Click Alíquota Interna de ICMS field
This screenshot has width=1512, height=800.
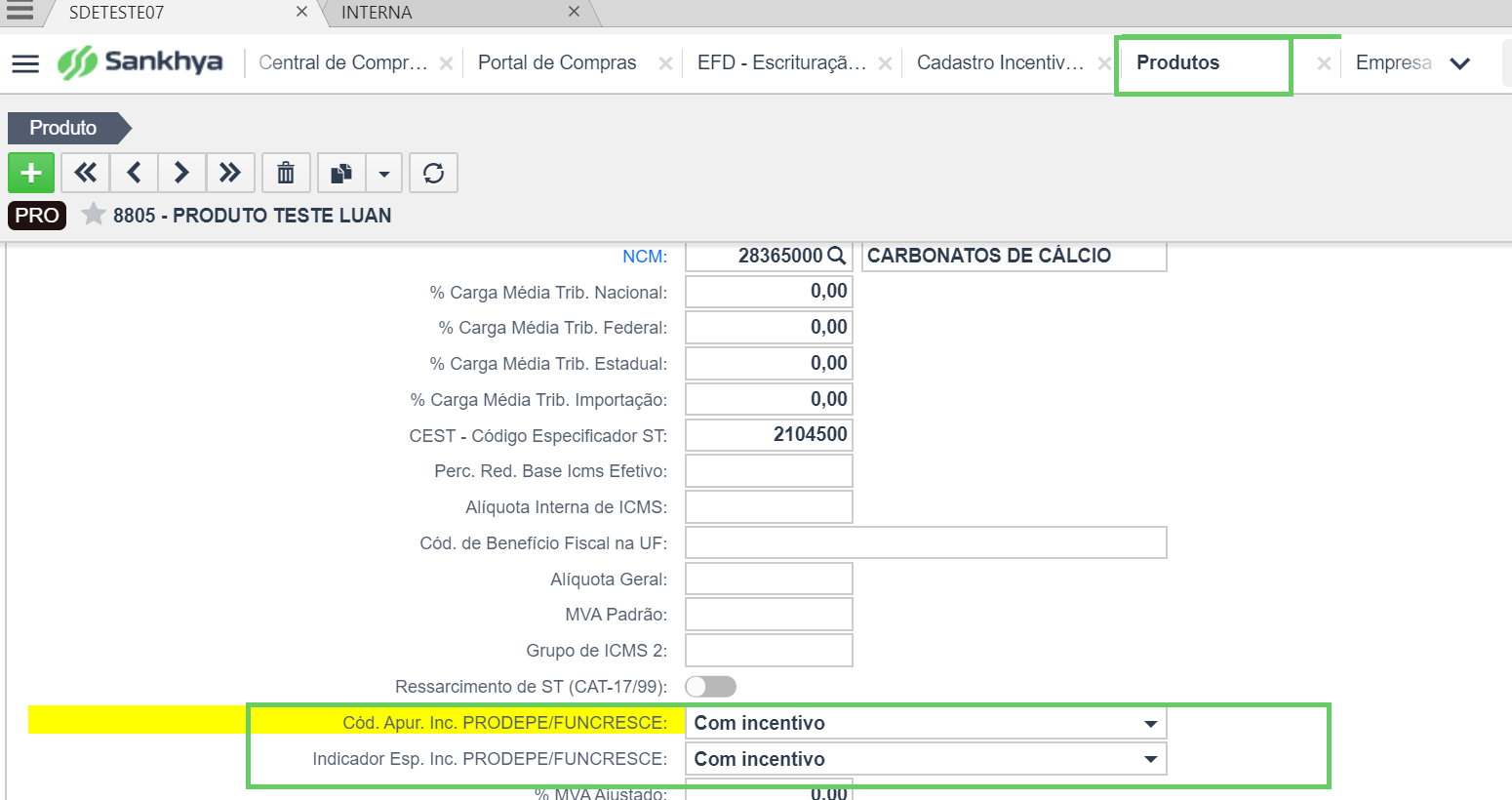tap(769, 507)
